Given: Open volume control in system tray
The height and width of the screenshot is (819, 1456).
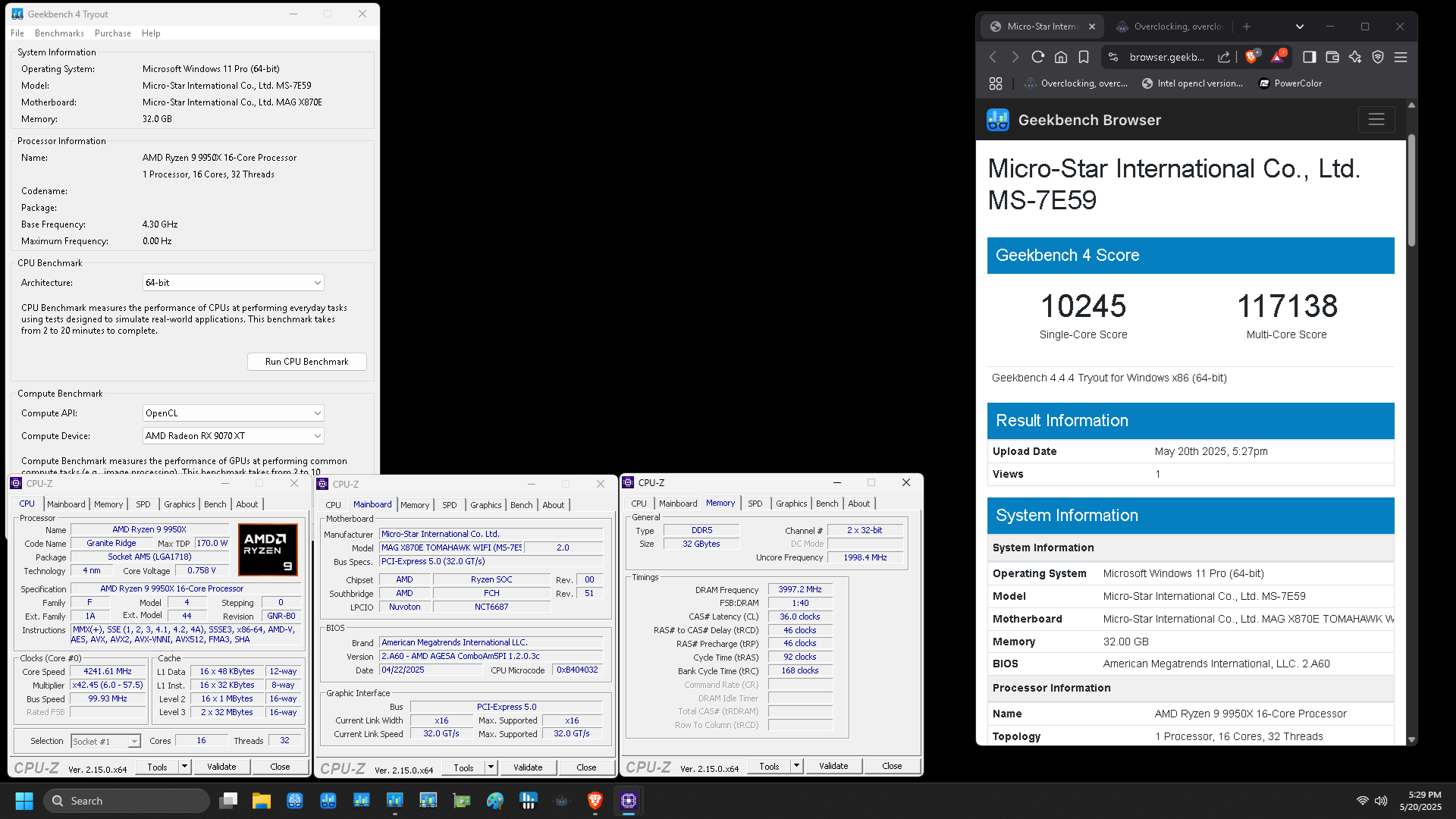Looking at the screenshot, I should click(x=1381, y=801).
